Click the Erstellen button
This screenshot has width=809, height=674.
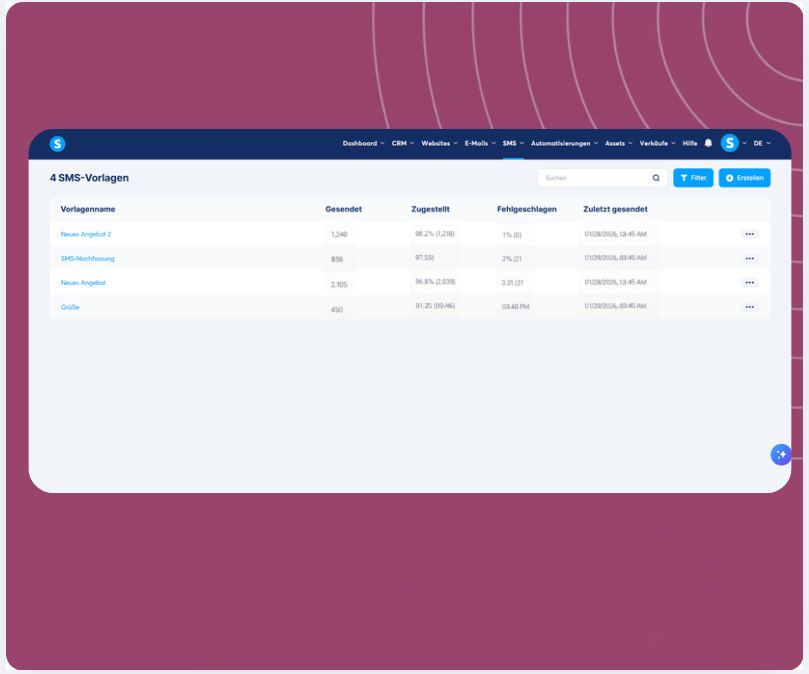[745, 178]
